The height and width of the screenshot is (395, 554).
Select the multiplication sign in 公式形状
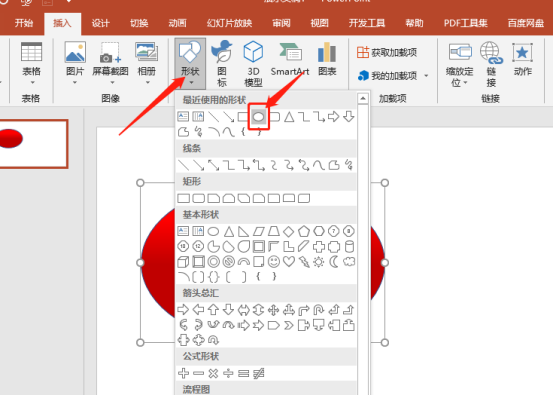[213, 373]
